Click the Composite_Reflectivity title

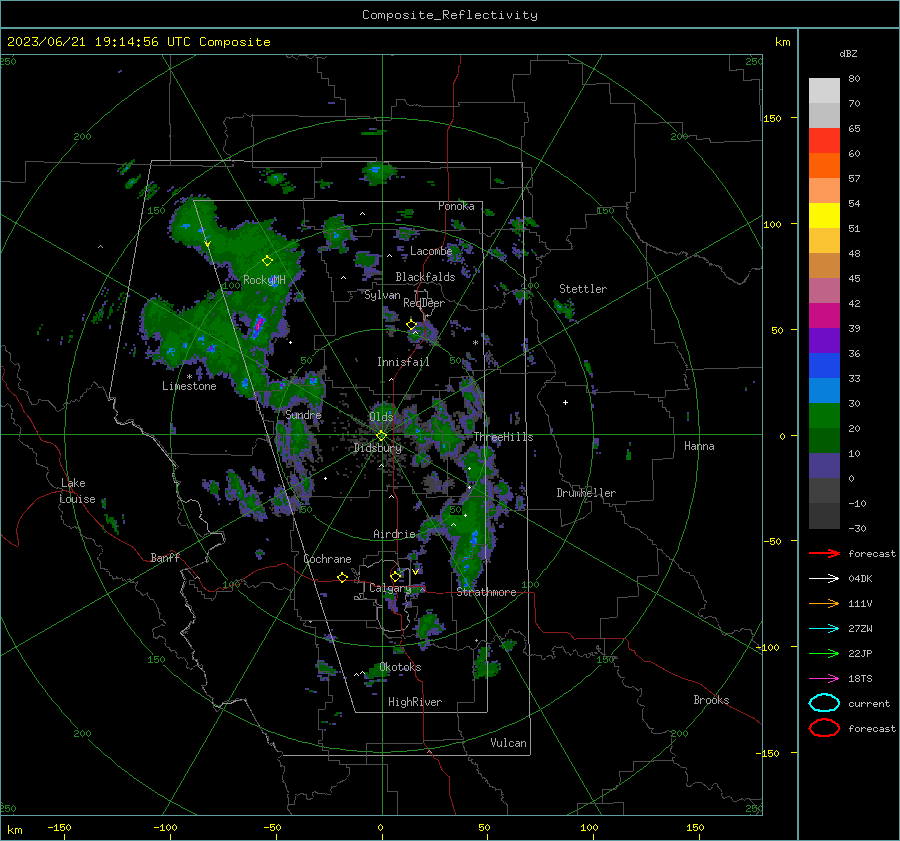(450, 15)
